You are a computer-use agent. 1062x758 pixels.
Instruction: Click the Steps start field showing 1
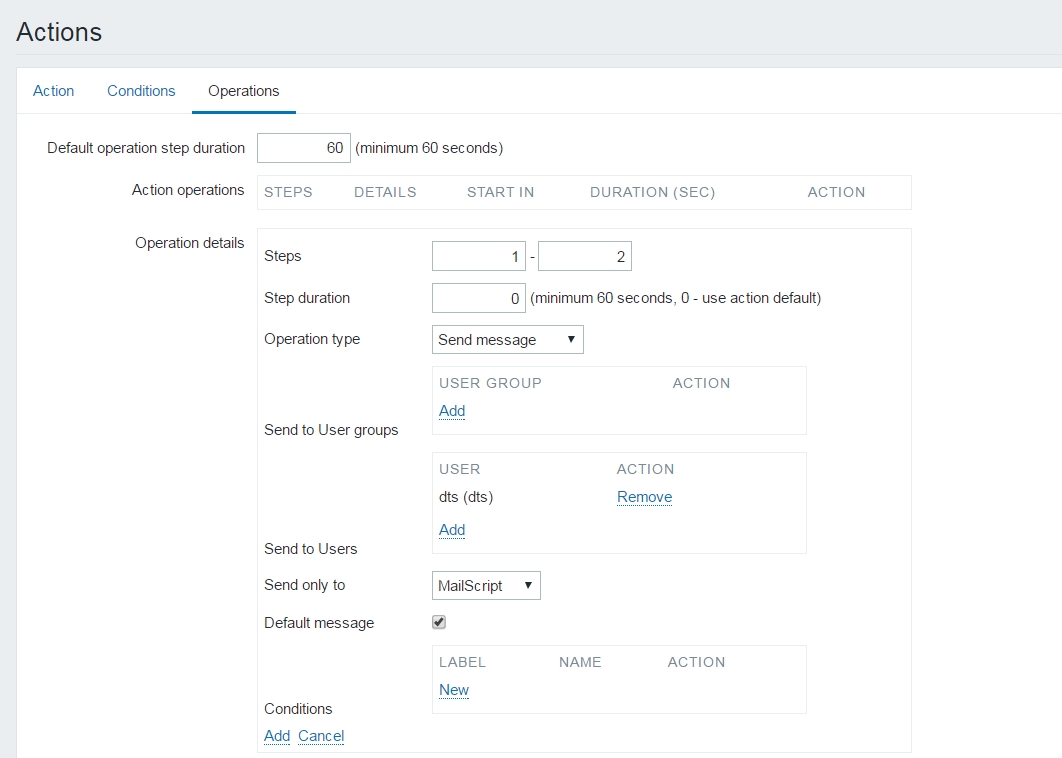point(478,256)
